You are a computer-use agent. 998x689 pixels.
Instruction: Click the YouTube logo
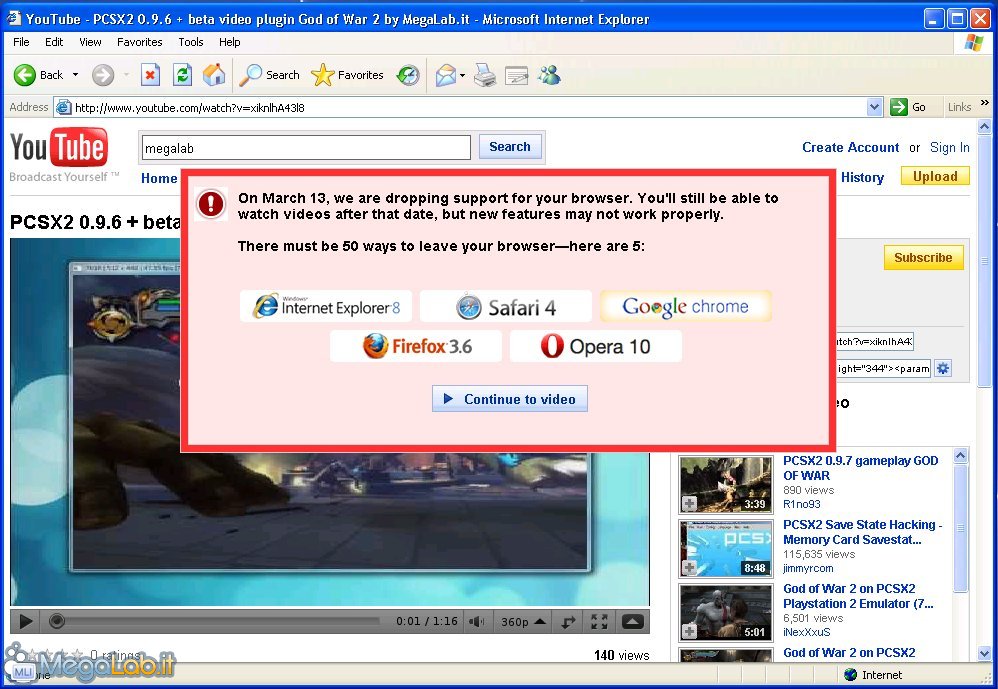59,148
